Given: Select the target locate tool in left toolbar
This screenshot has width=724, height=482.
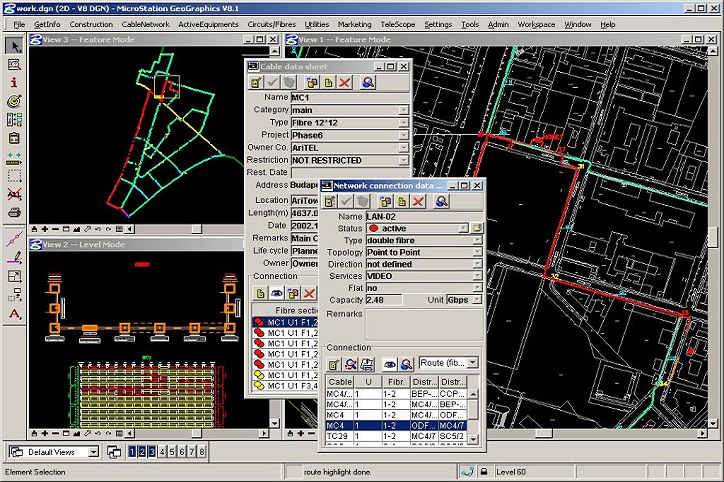Looking at the screenshot, I should point(14,101).
